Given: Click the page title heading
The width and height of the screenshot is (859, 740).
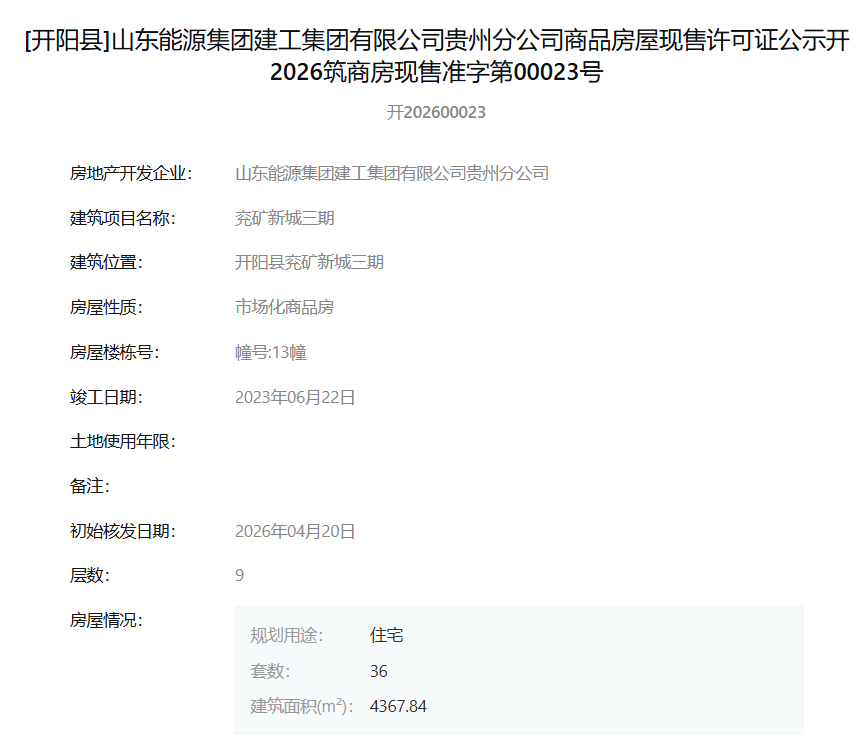Looking at the screenshot, I should [x=436, y=56].
